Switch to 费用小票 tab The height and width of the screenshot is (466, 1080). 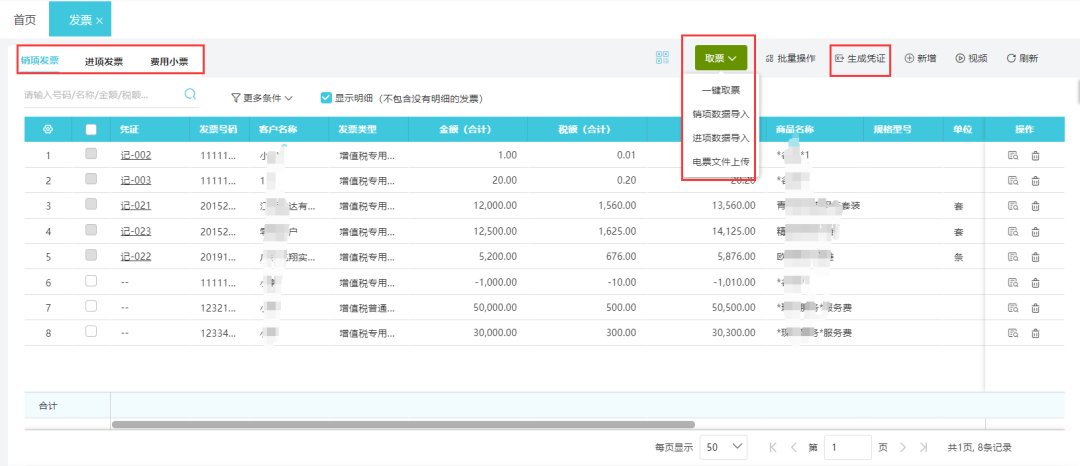point(169,61)
